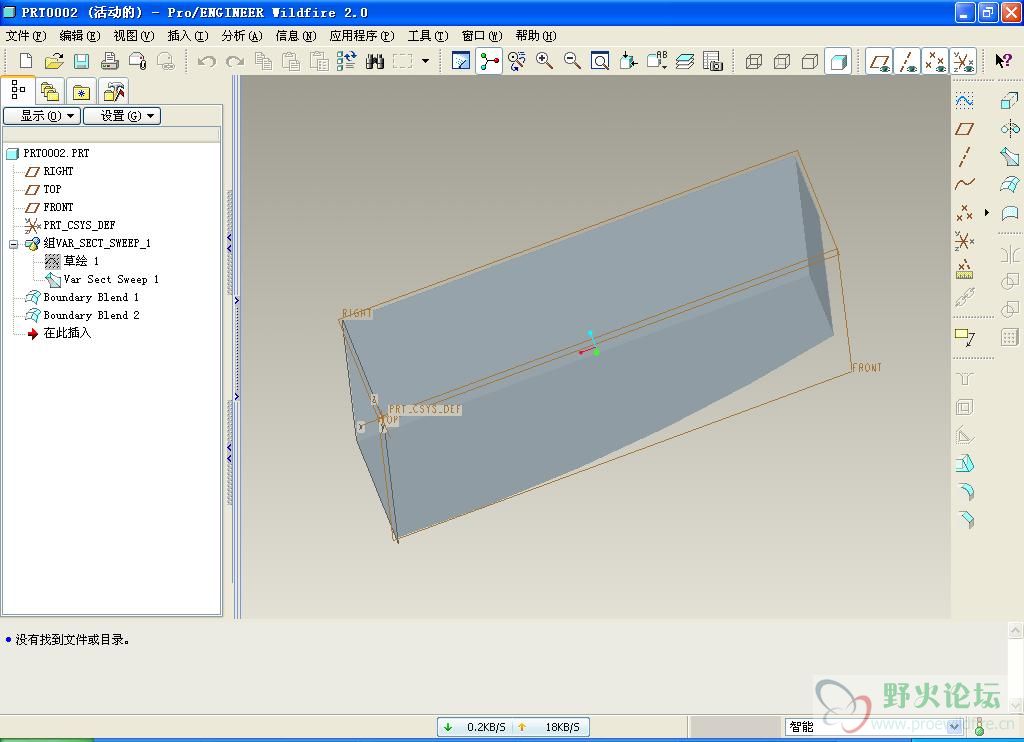Open the 文件 menu
Screen dimensions: 1024x742
[x=26, y=36]
